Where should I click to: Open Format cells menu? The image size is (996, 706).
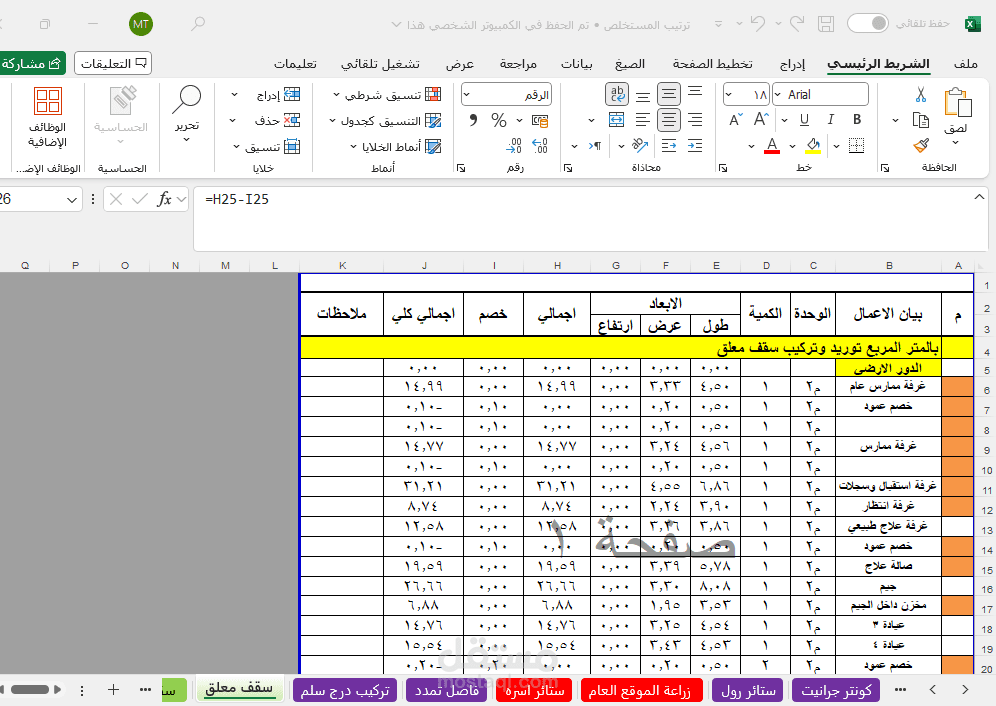266,147
